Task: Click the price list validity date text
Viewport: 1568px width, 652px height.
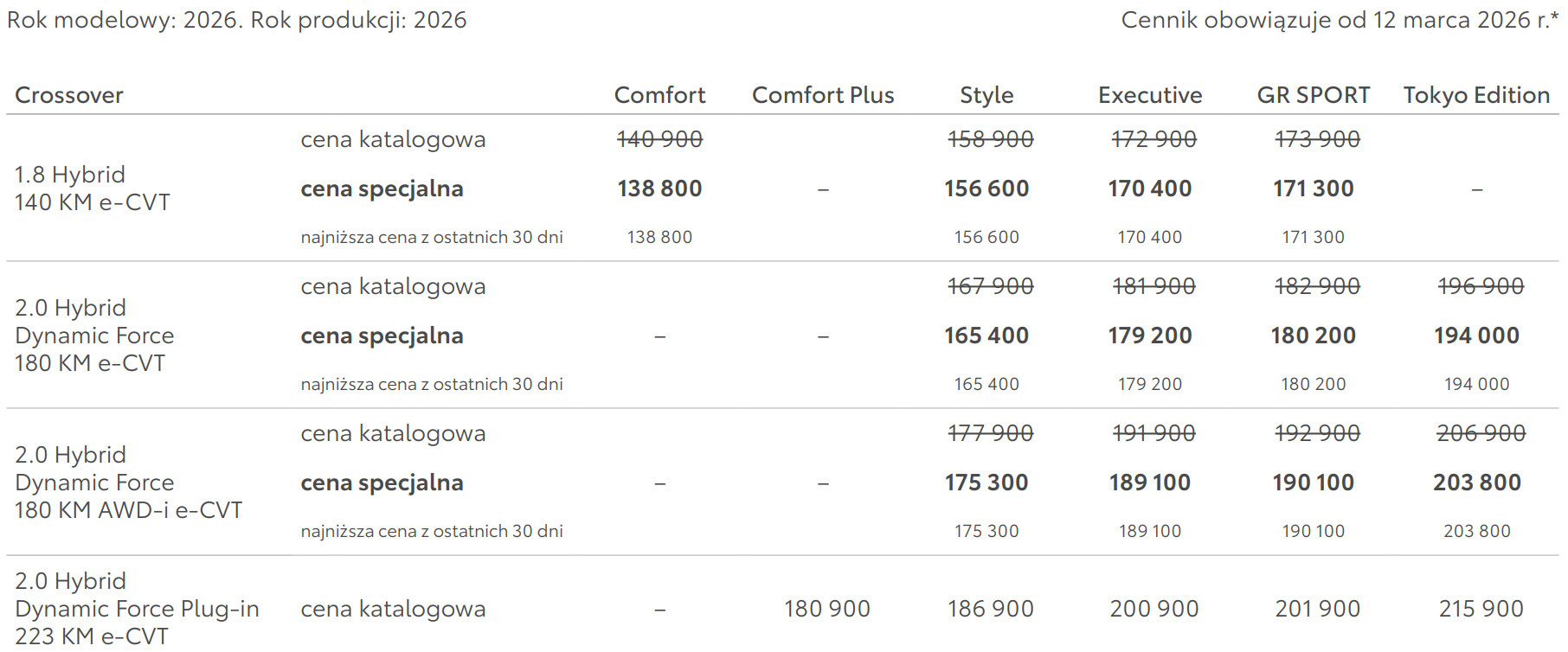Action: (1339, 20)
